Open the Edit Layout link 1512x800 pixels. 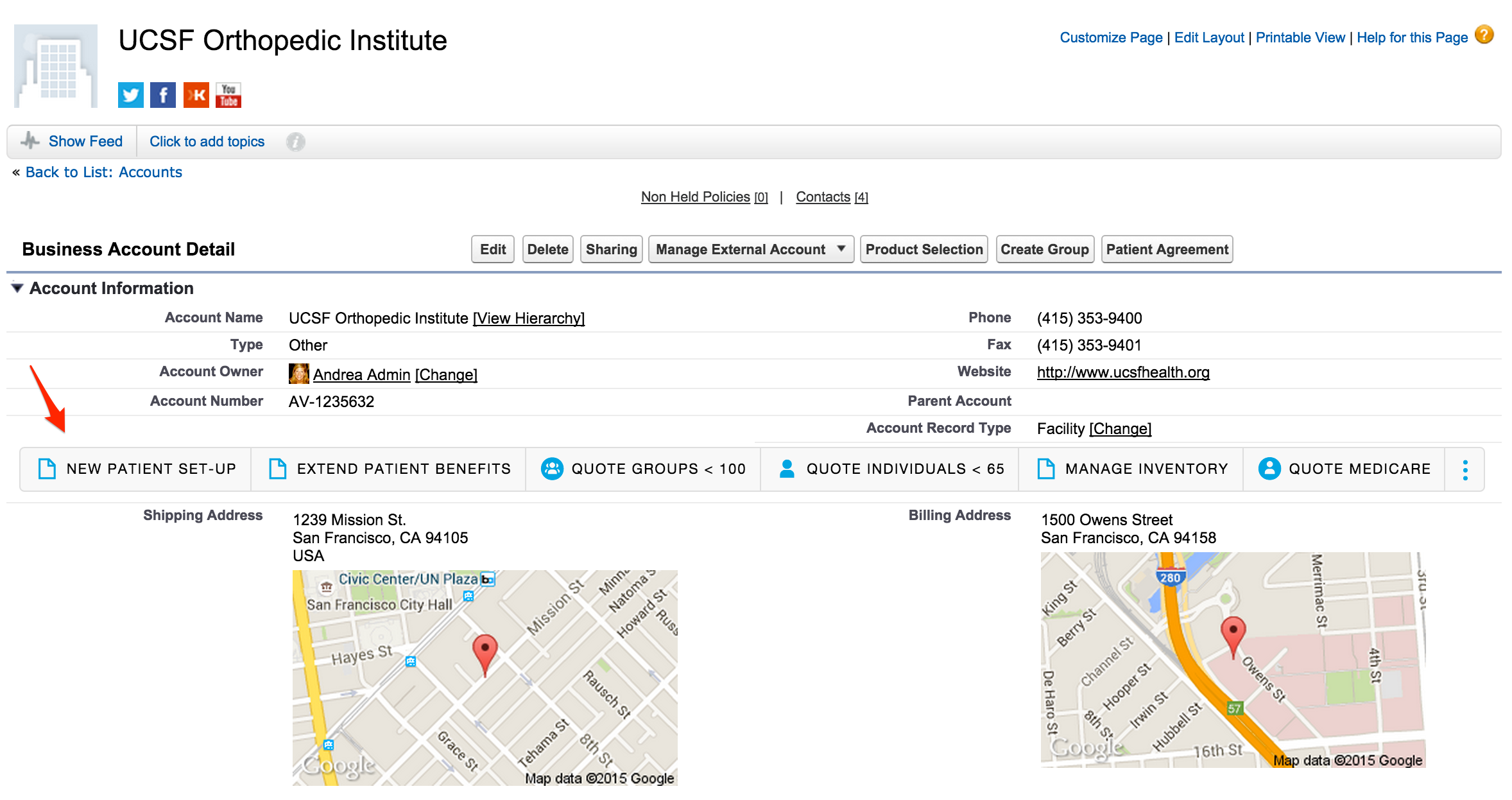[1209, 37]
